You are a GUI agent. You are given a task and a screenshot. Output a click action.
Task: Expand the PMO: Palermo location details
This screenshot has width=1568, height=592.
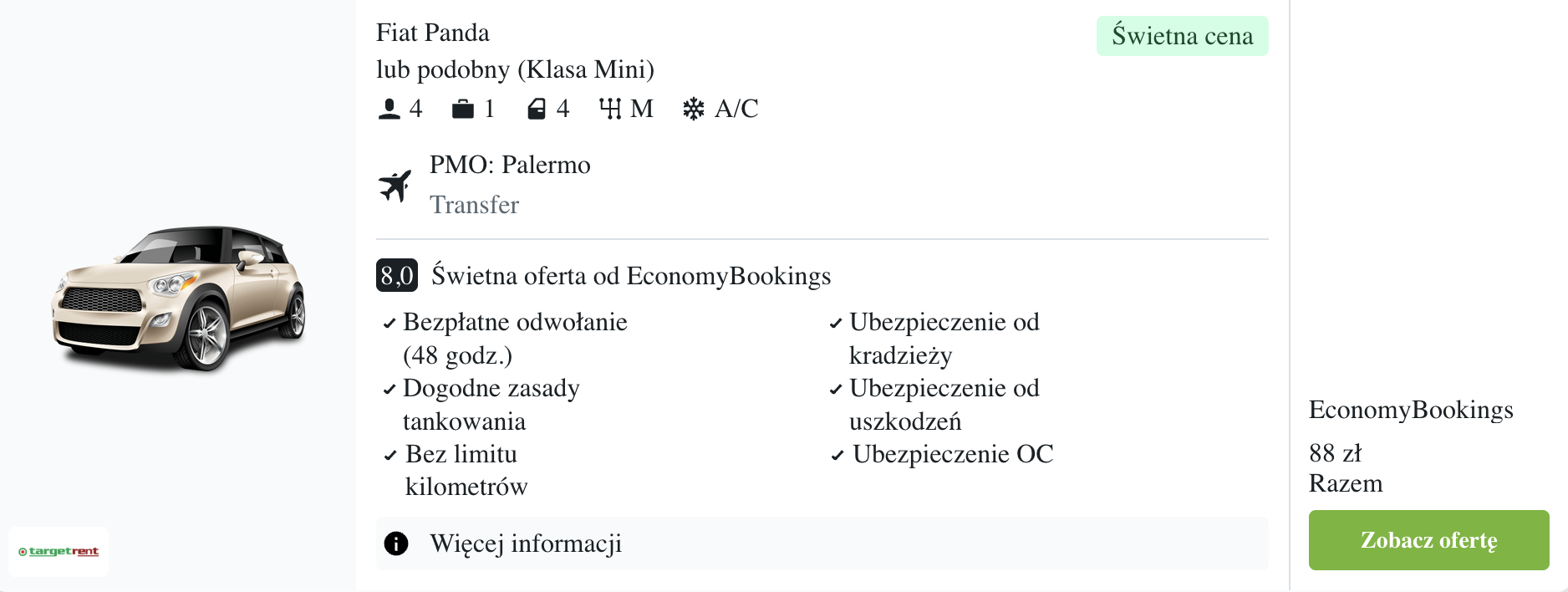[511, 165]
